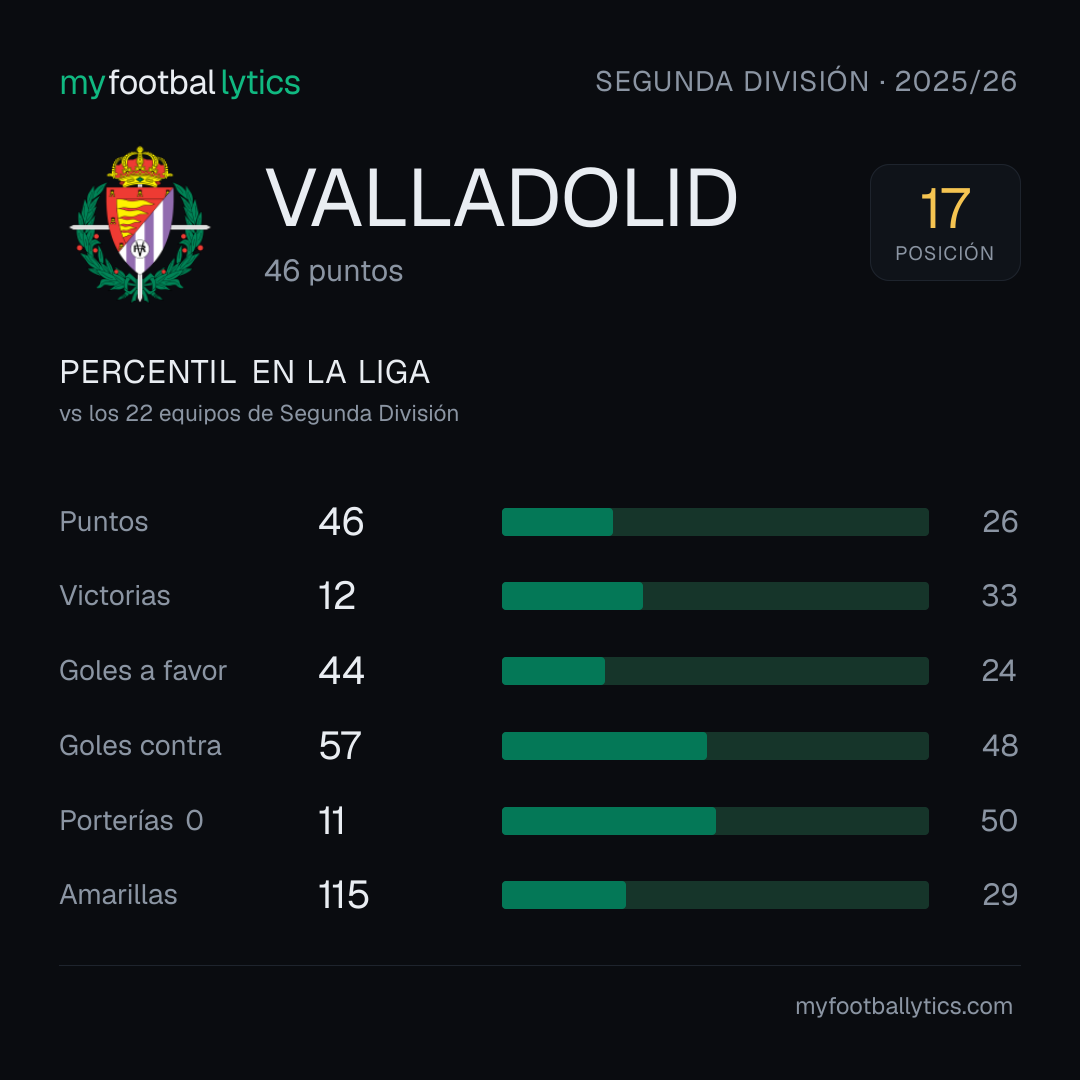
Task: Click the position 17 badge
Action: (x=945, y=222)
